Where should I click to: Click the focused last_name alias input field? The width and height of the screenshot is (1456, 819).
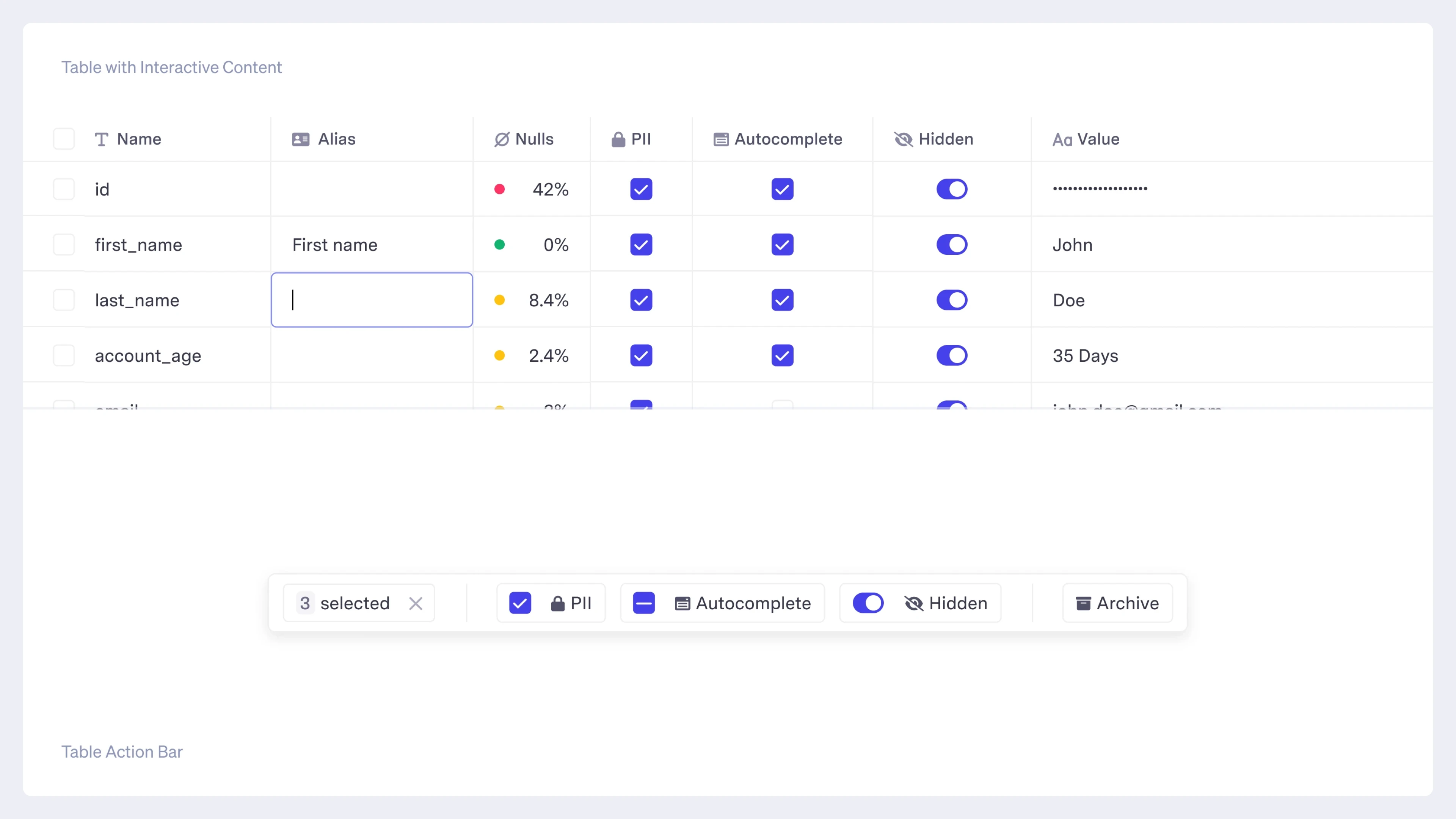coord(372,300)
